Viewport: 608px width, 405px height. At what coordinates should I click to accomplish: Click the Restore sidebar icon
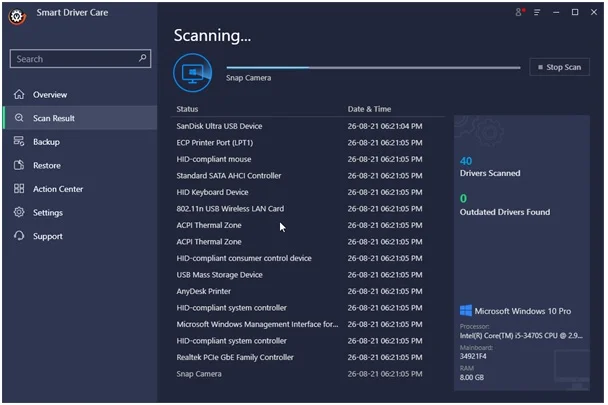19,165
